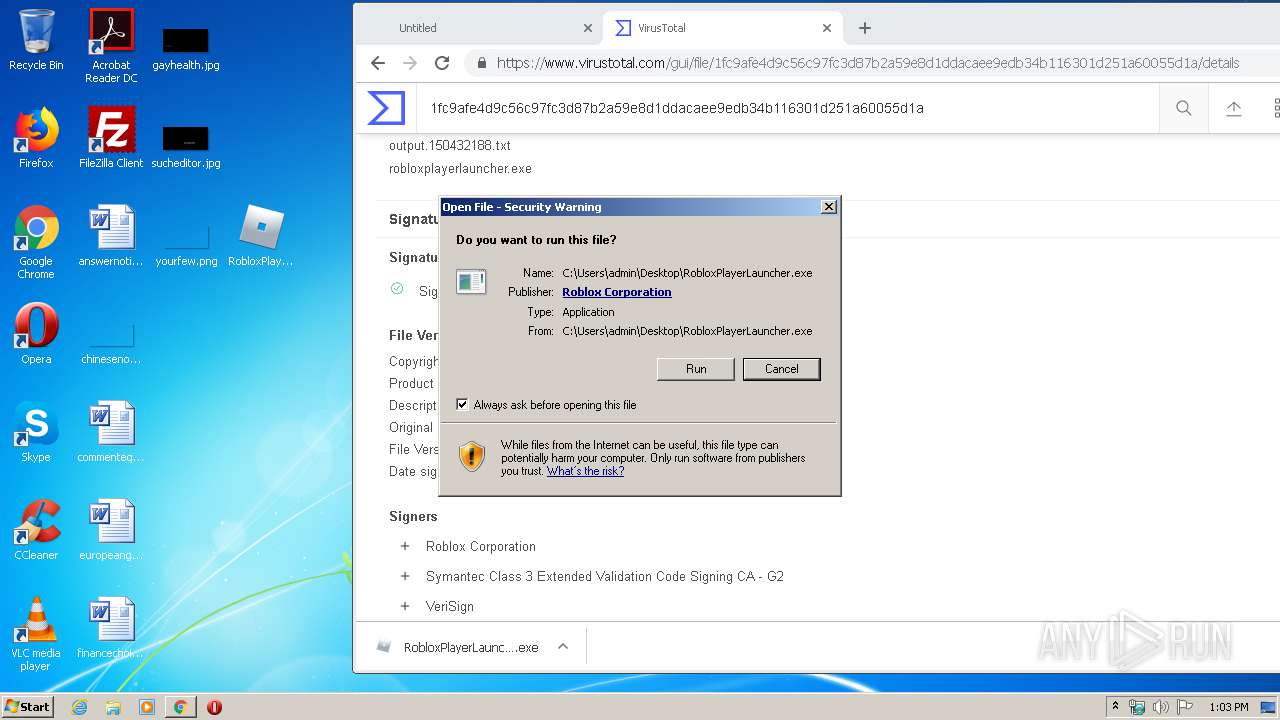Select sucheditor.jpg desktop file
This screenshot has width=1280, height=720.
click(186, 146)
